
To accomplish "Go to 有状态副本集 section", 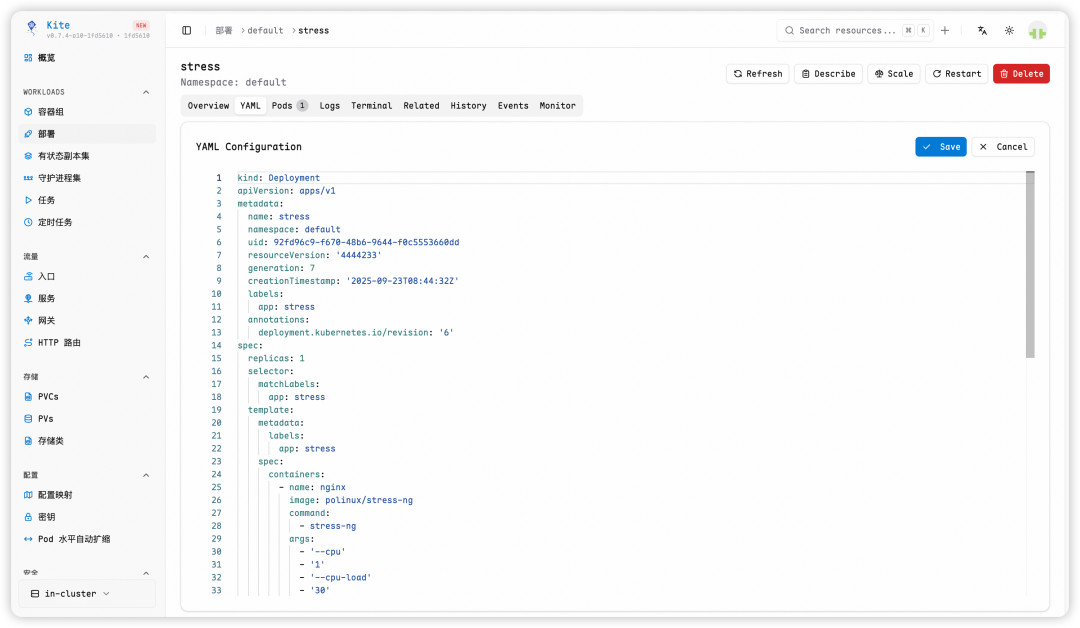I will click(63, 156).
